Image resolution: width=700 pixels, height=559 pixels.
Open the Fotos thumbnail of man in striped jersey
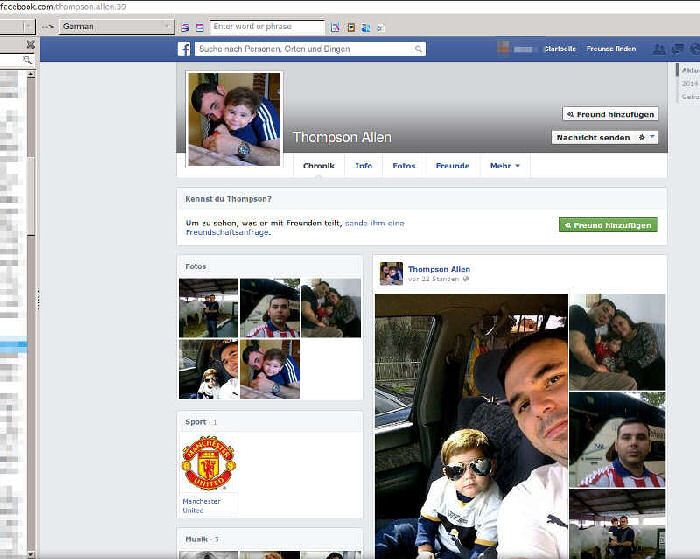pyautogui.click(x=270, y=308)
